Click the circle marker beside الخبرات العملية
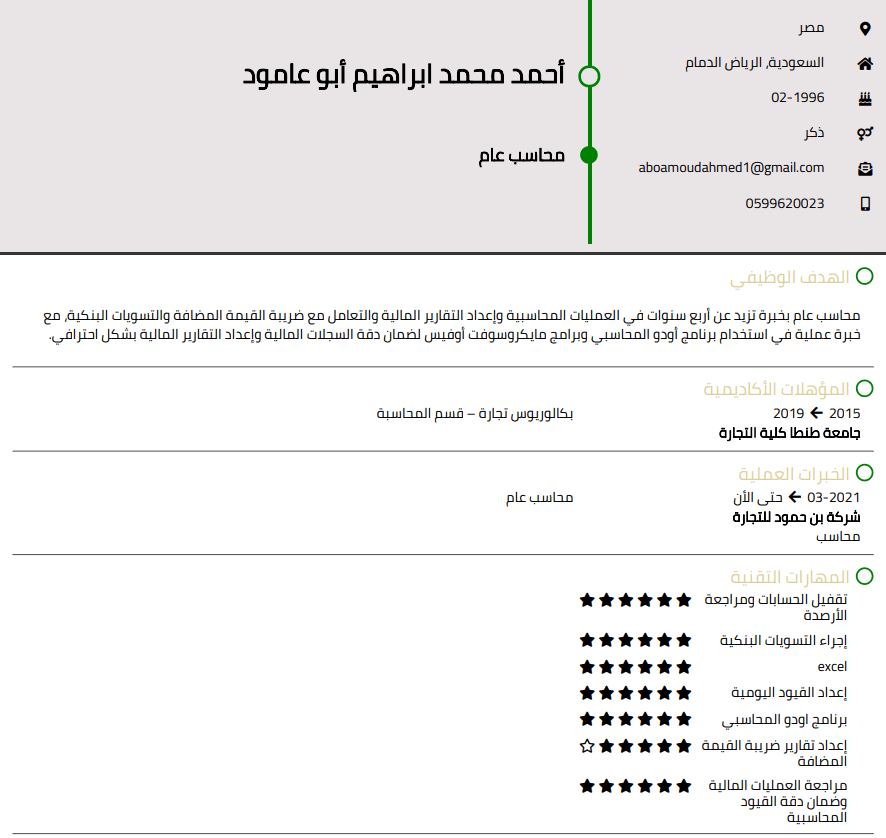 click(864, 474)
